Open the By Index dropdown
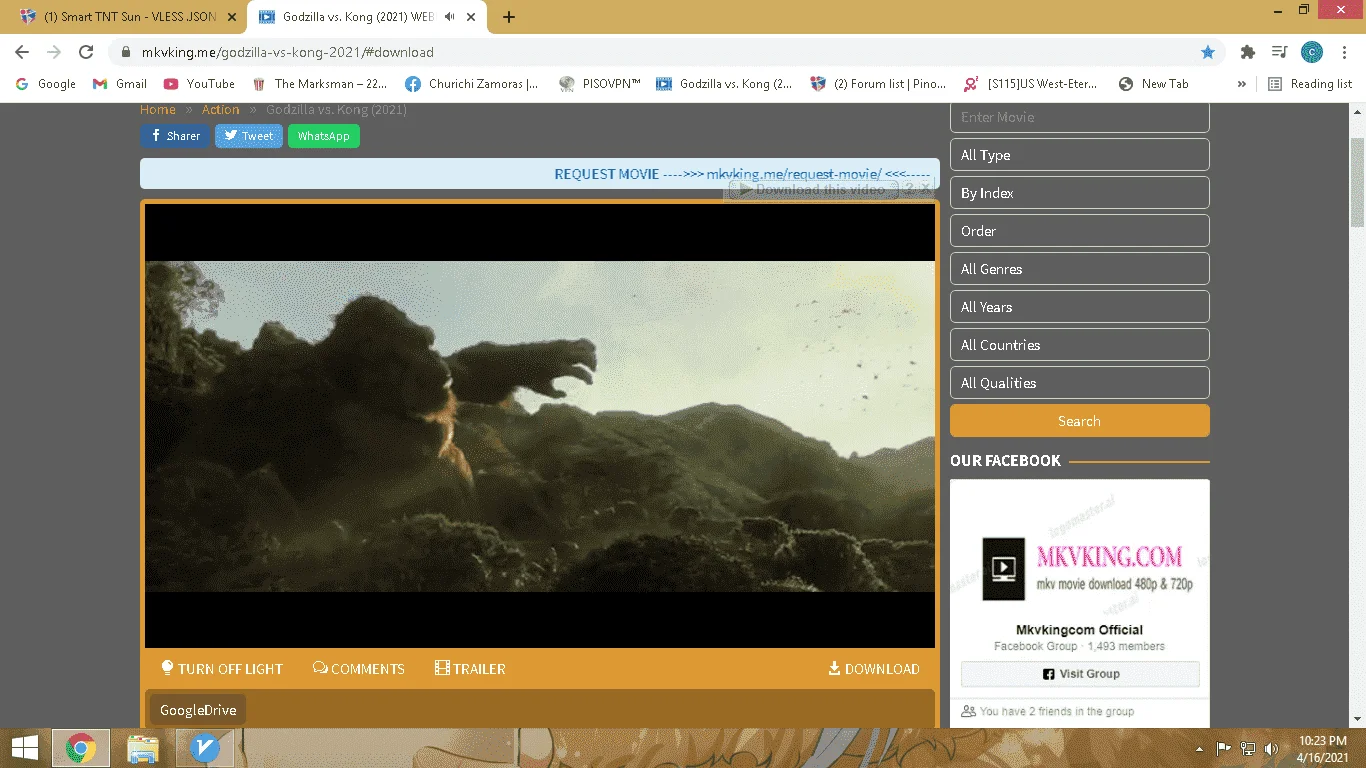Screen dimensions: 1366x768 click(1080, 193)
